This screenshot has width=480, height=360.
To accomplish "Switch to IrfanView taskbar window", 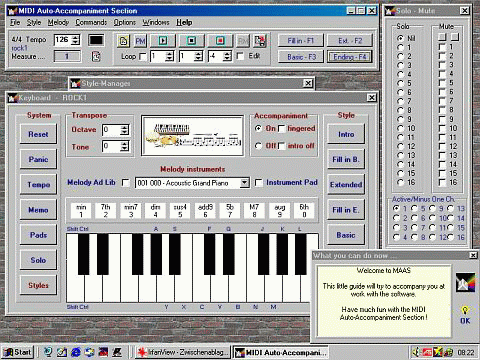I will point(183,352).
